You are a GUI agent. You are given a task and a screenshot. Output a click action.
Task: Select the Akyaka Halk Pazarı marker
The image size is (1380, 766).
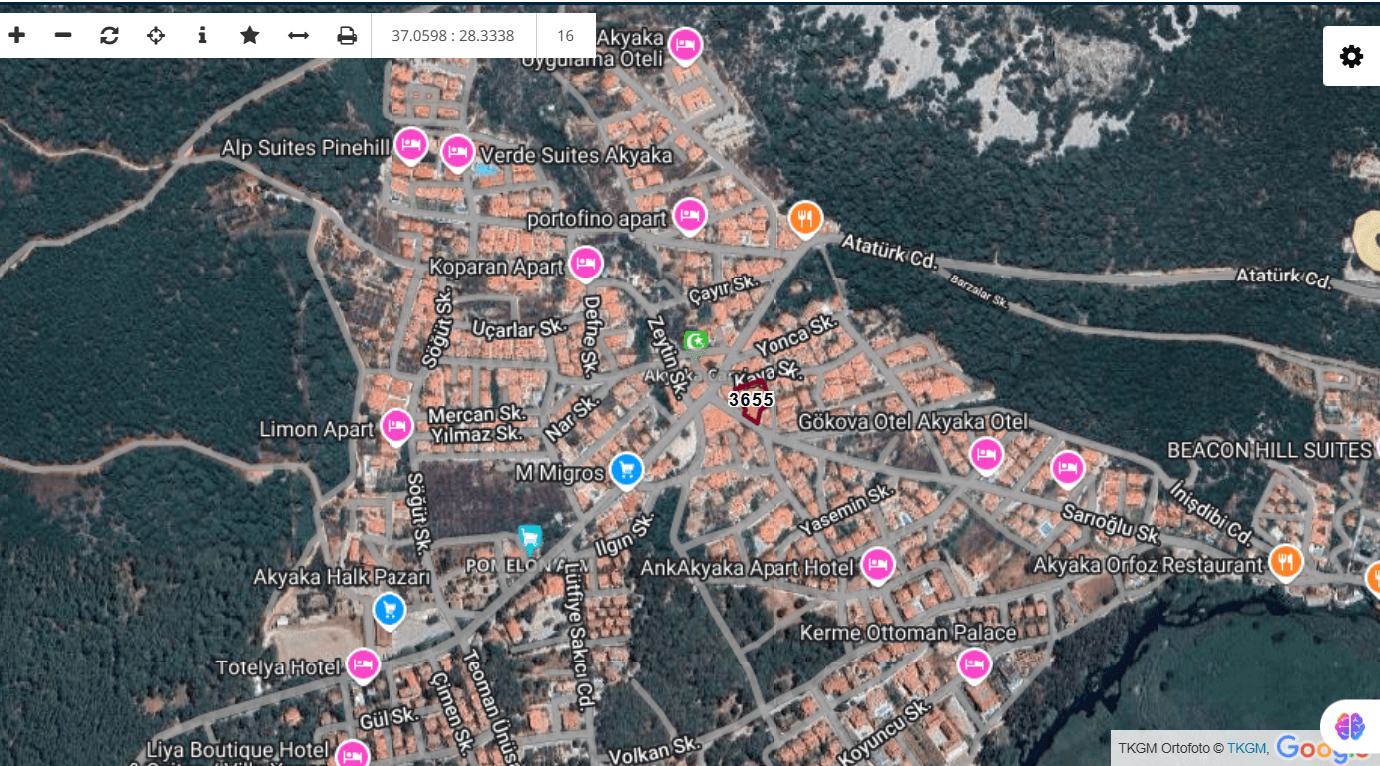click(x=389, y=608)
